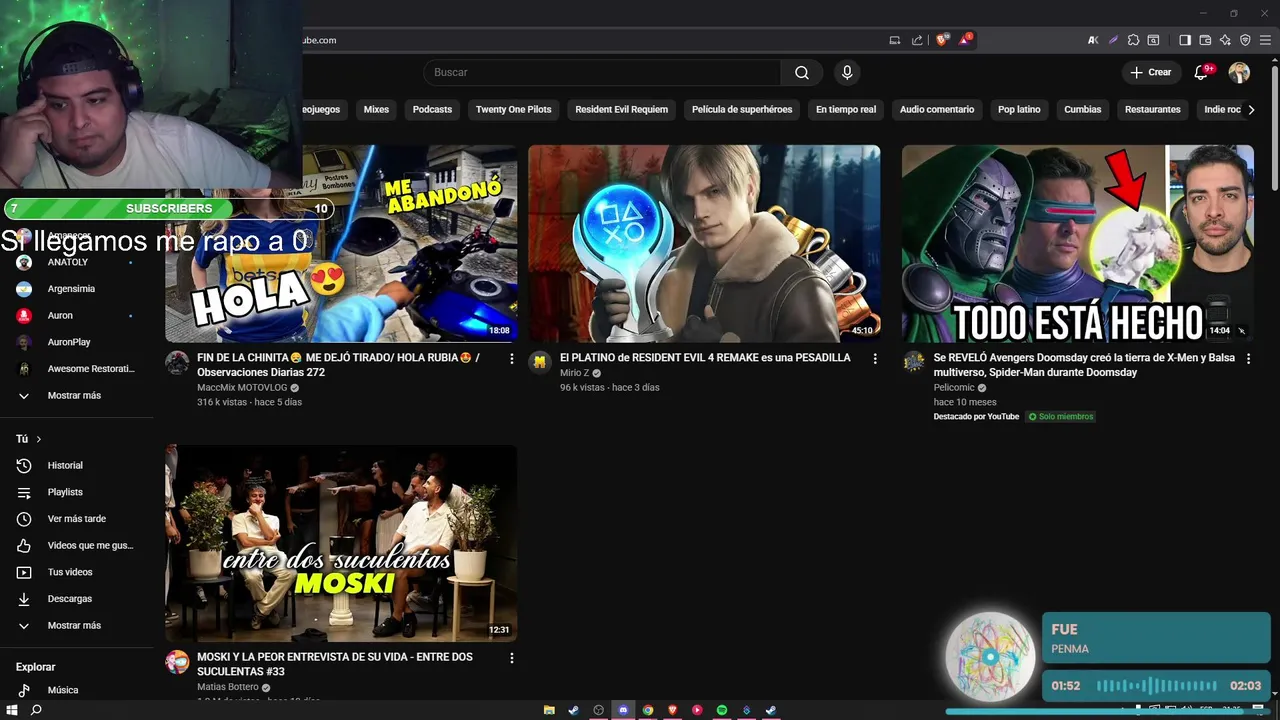
Task: Select the Twenty One Pilots chip
Action: (513, 109)
